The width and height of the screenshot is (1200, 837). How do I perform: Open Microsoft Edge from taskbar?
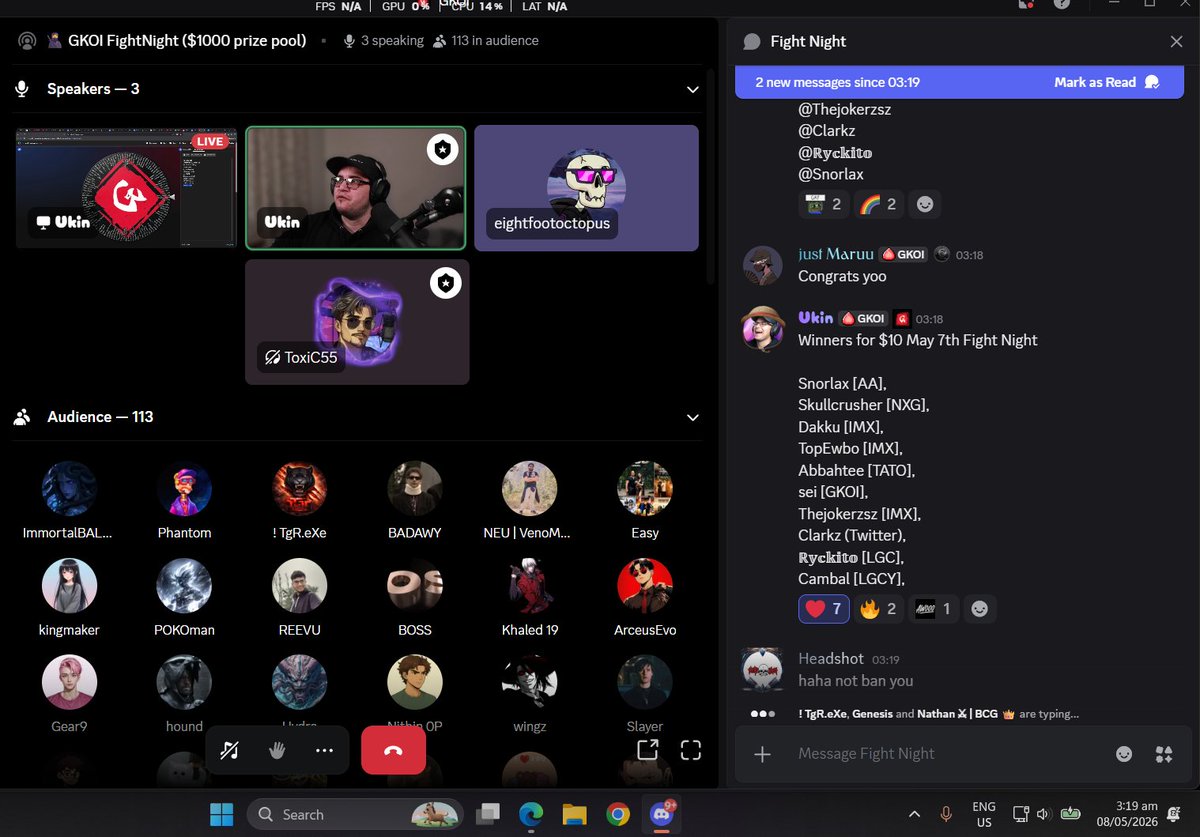tap(531, 814)
